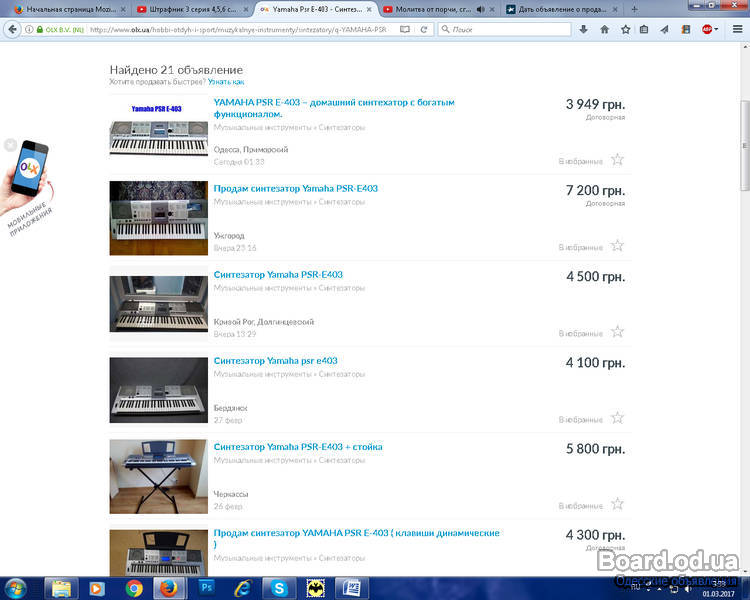Screen dimensions: 750x600
Task: Add 4 100 грн listing to favorites star
Action: pyautogui.click(x=617, y=418)
